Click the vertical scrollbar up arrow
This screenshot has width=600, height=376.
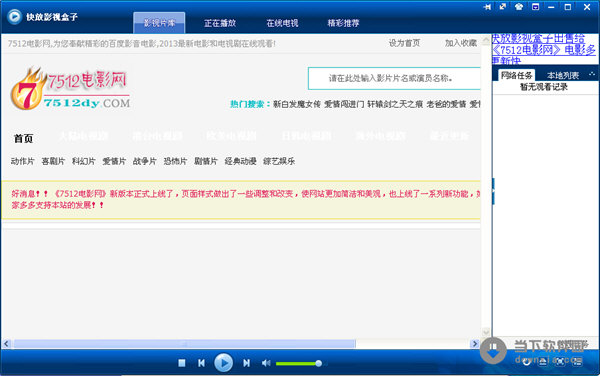(x=486, y=40)
